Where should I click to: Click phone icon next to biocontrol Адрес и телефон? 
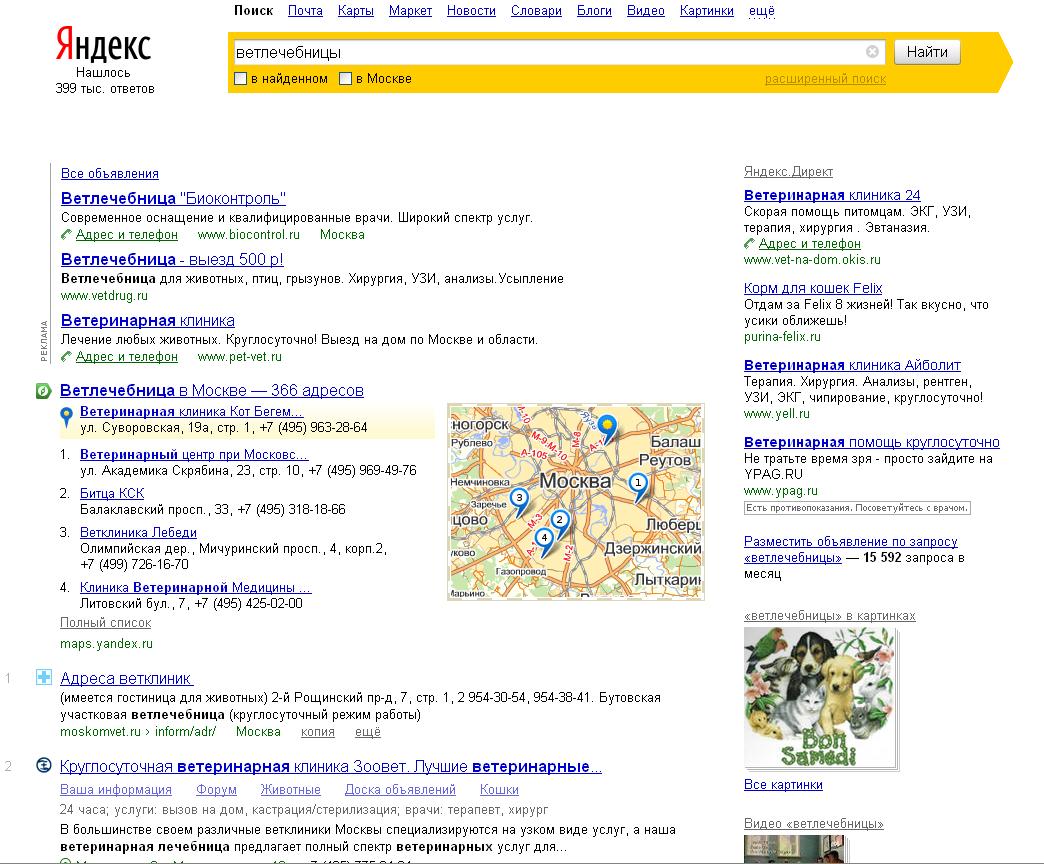pyautogui.click(x=66, y=234)
